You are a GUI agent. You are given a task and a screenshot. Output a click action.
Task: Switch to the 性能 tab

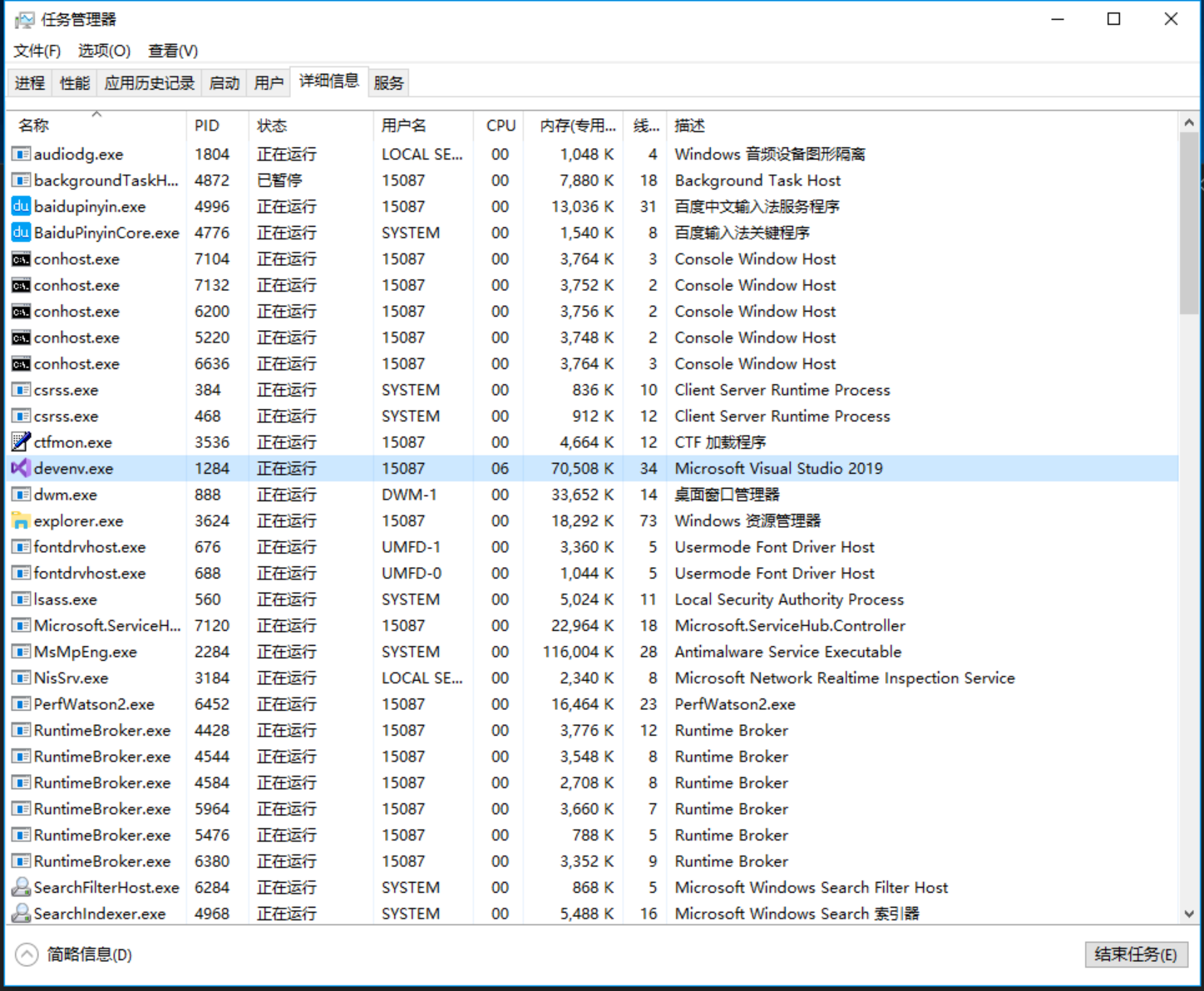75,83
